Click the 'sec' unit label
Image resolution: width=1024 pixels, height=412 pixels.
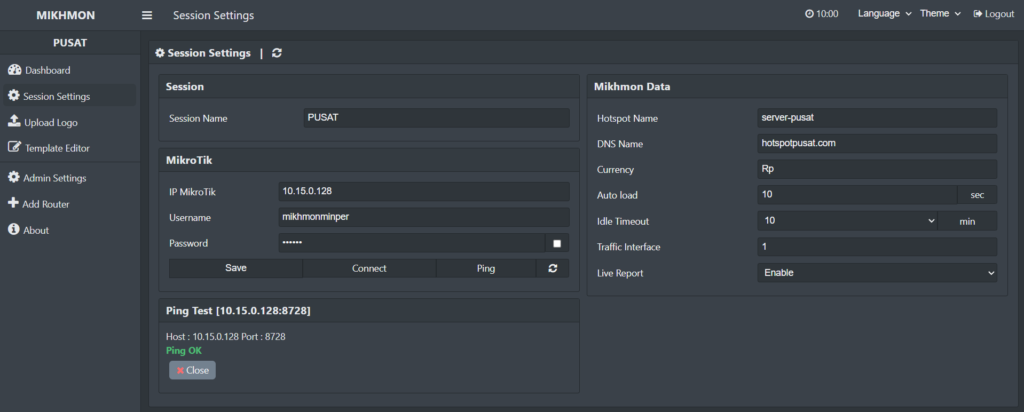click(x=978, y=195)
